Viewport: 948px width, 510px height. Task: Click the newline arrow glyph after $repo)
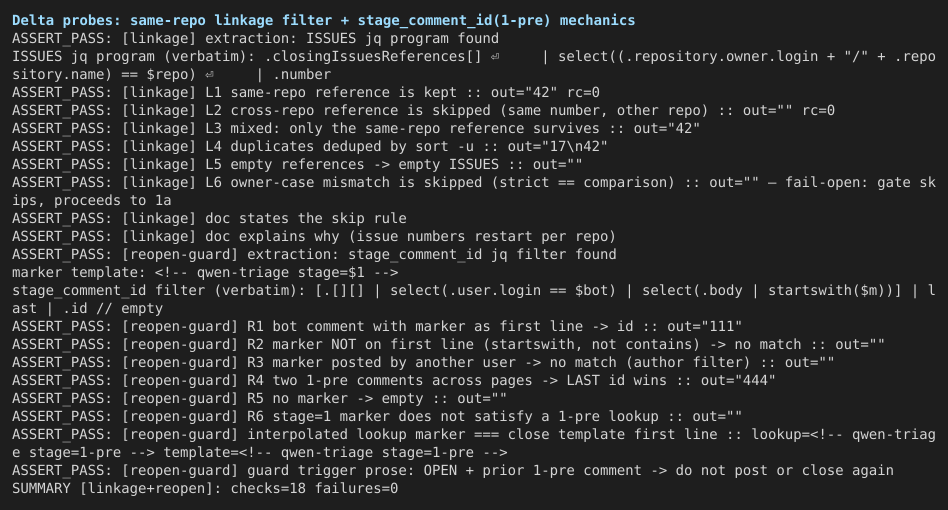(210, 75)
